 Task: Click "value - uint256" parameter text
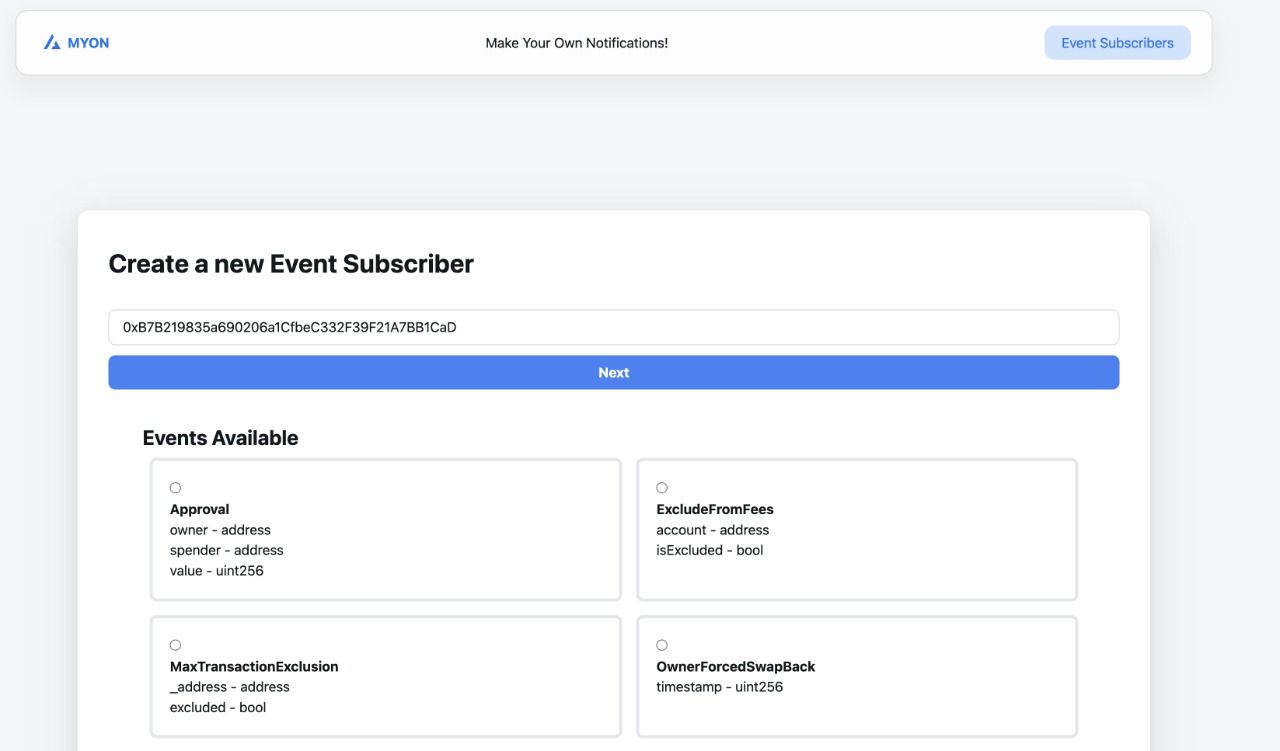point(217,571)
